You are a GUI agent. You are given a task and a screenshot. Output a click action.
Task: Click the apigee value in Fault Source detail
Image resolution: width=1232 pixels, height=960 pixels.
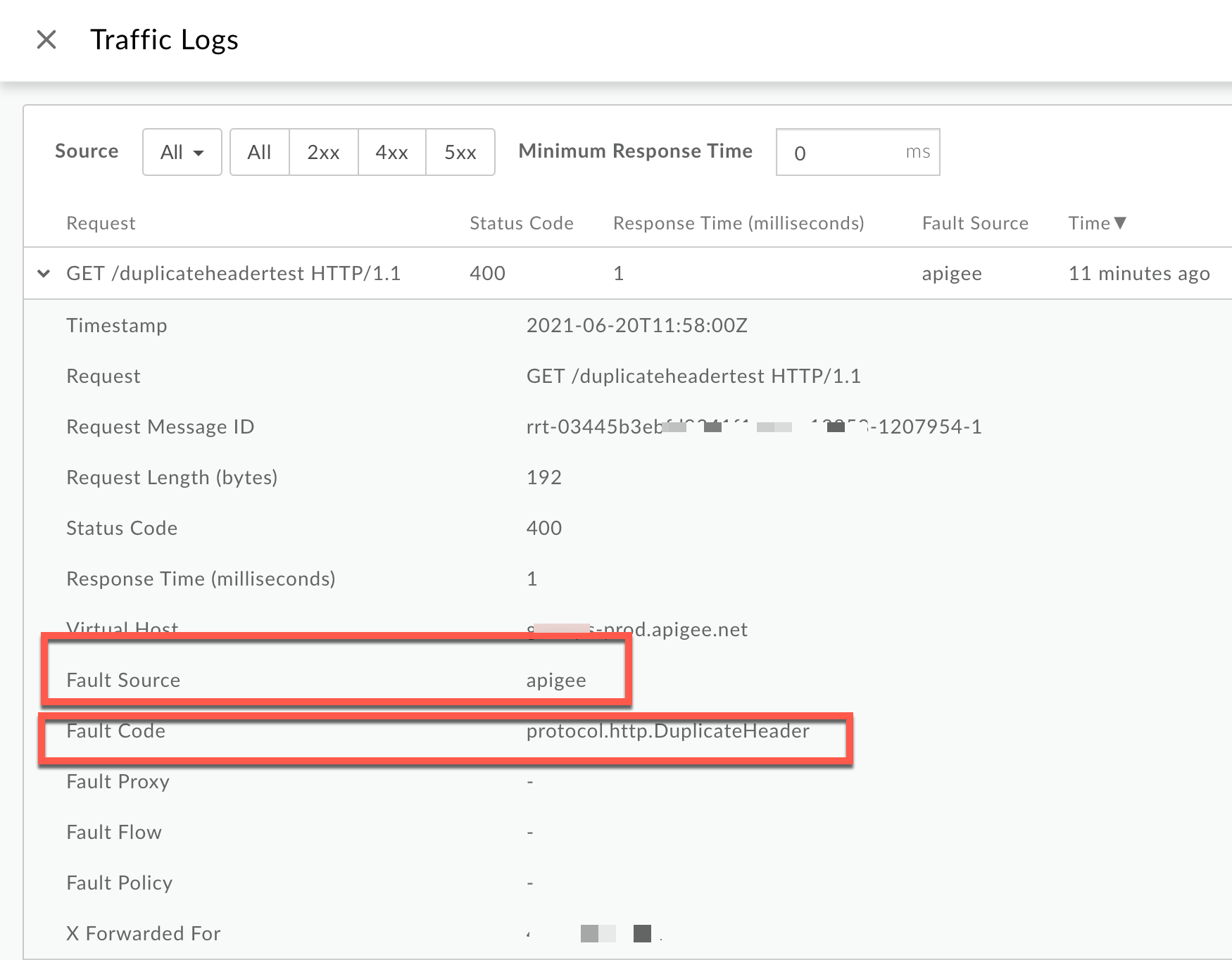[x=556, y=680]
